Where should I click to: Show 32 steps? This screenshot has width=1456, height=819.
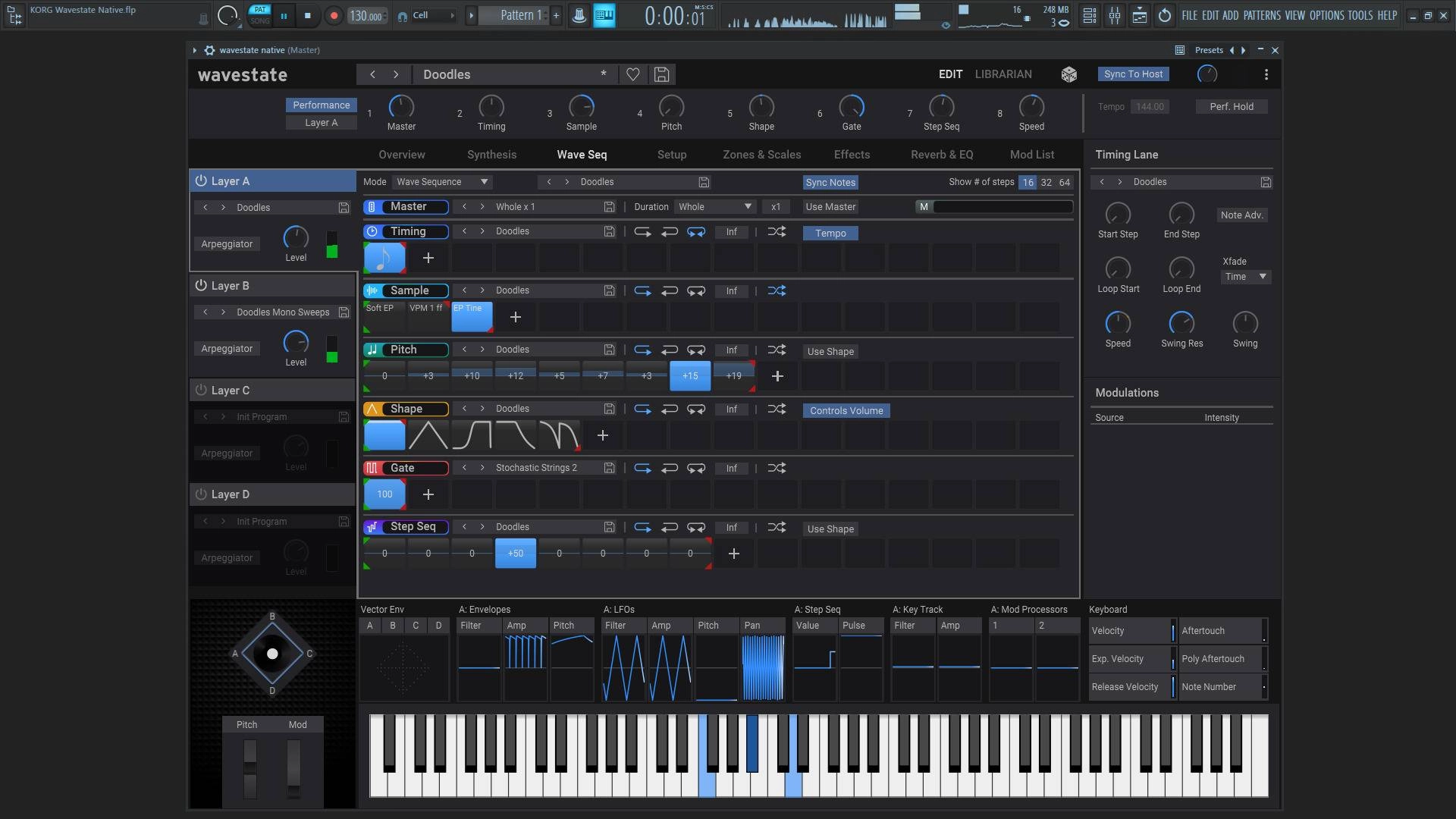1046,182
